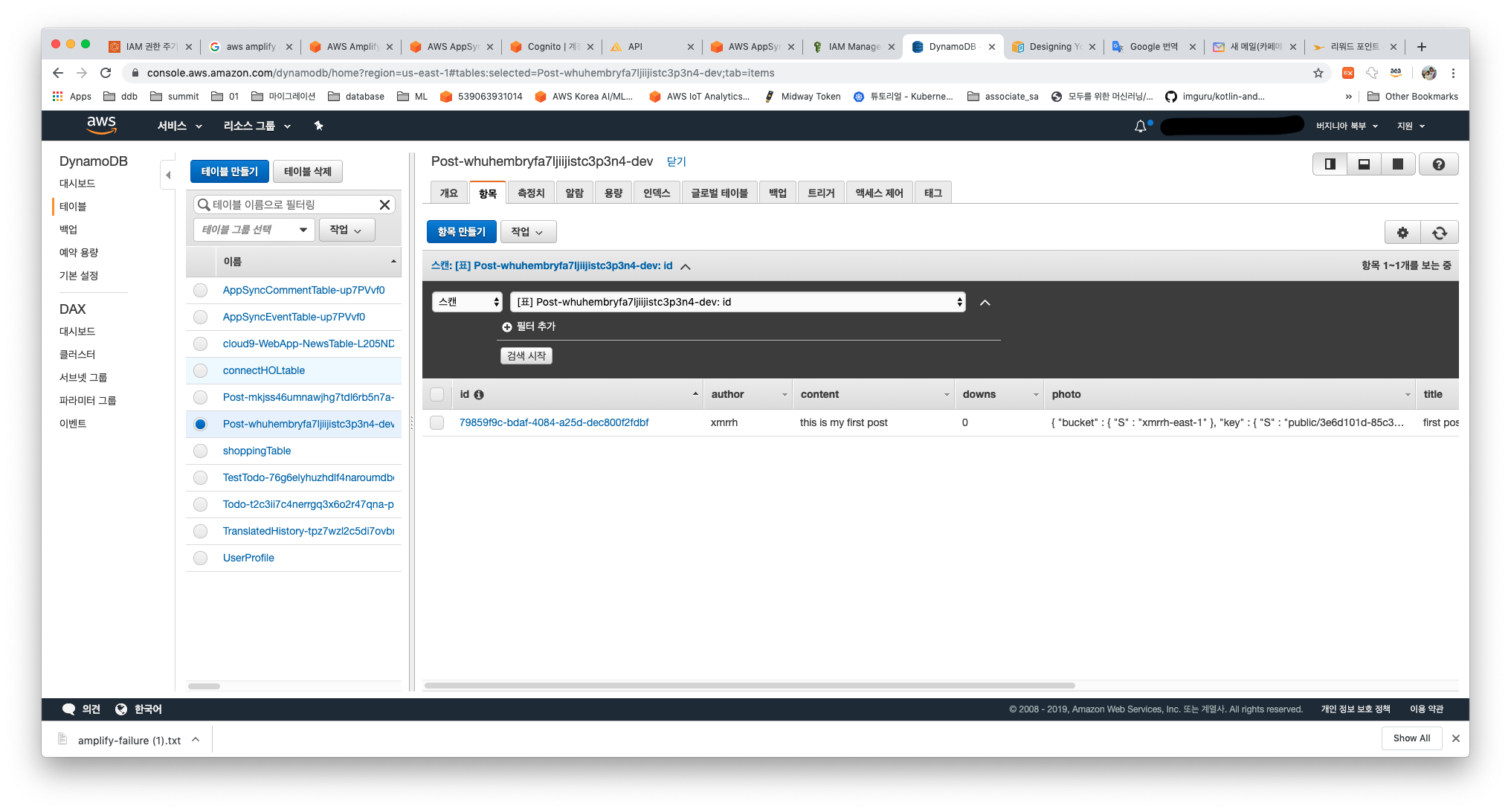Select the AppSyncCommentTable-up7PVvf0 radio button
Viewport: 1511px width, 812px height.
(199, 289)
